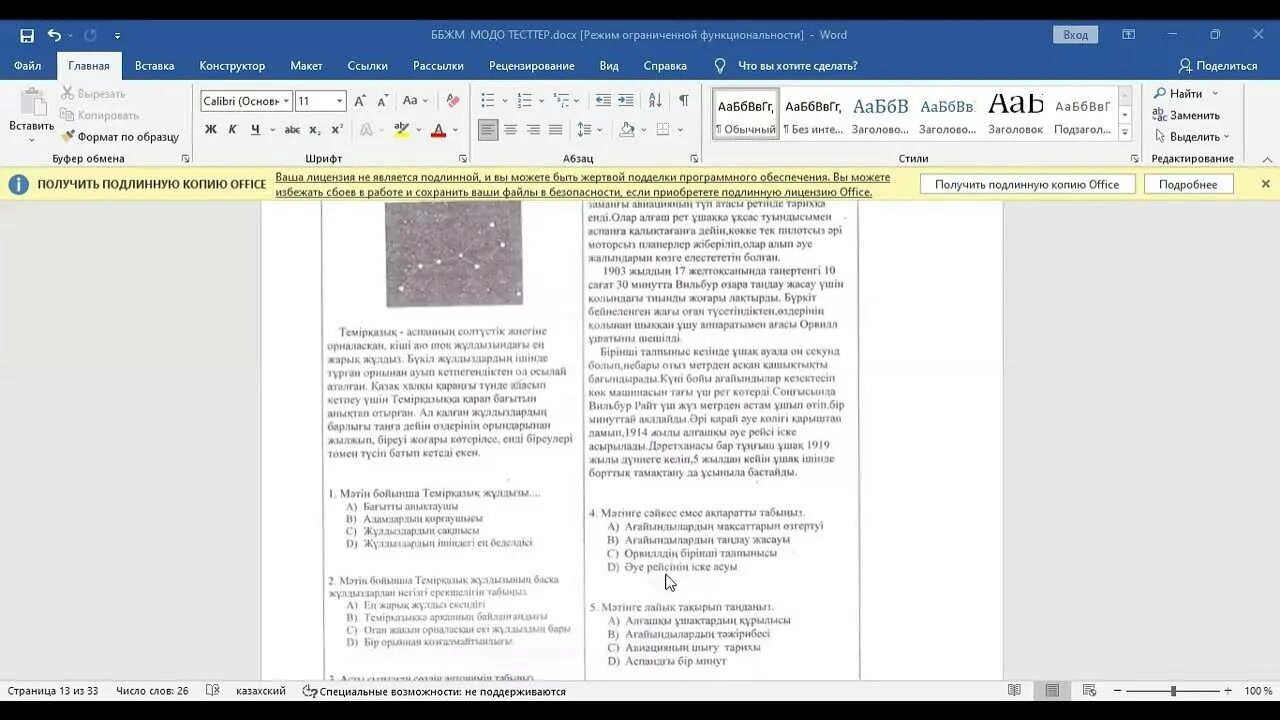Screen dimensions: 1280x720
Task: Switch to Конструктор tab
Action: [x=232, y=66]
